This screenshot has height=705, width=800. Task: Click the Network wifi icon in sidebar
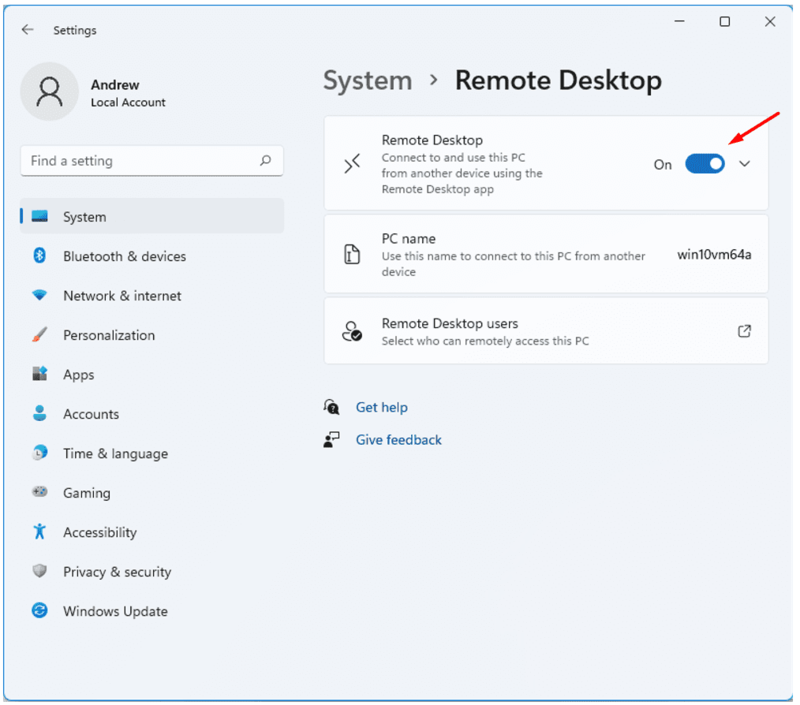point(40,295)
